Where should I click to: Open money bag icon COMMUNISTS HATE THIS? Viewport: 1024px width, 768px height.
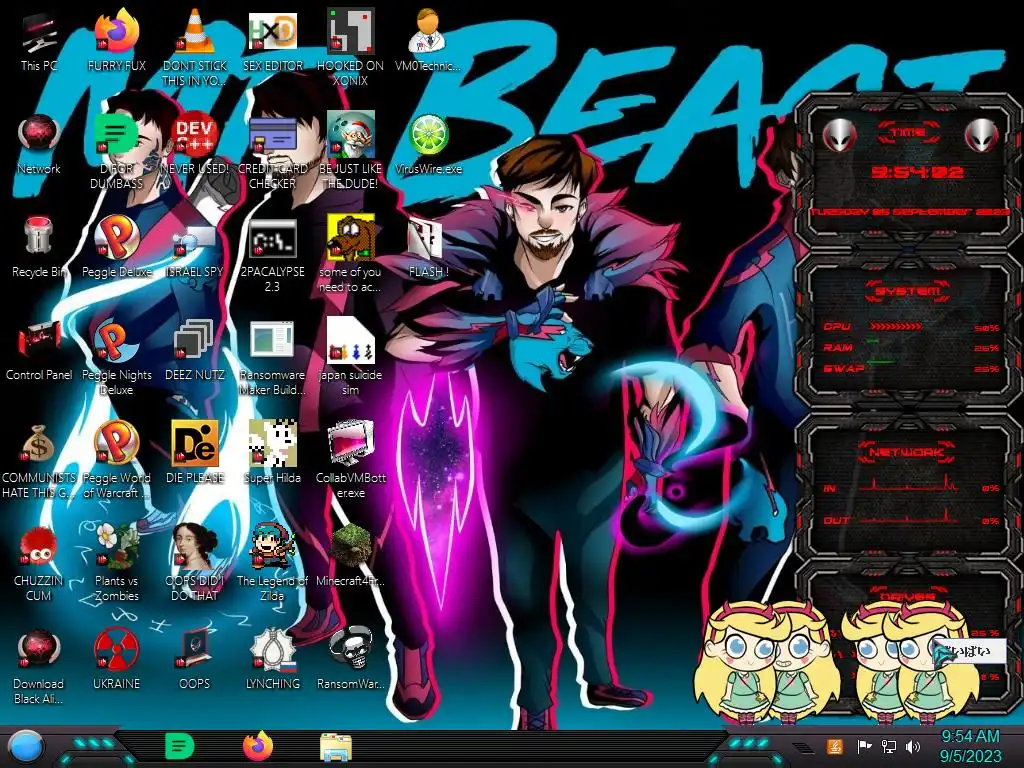point(39,444)
